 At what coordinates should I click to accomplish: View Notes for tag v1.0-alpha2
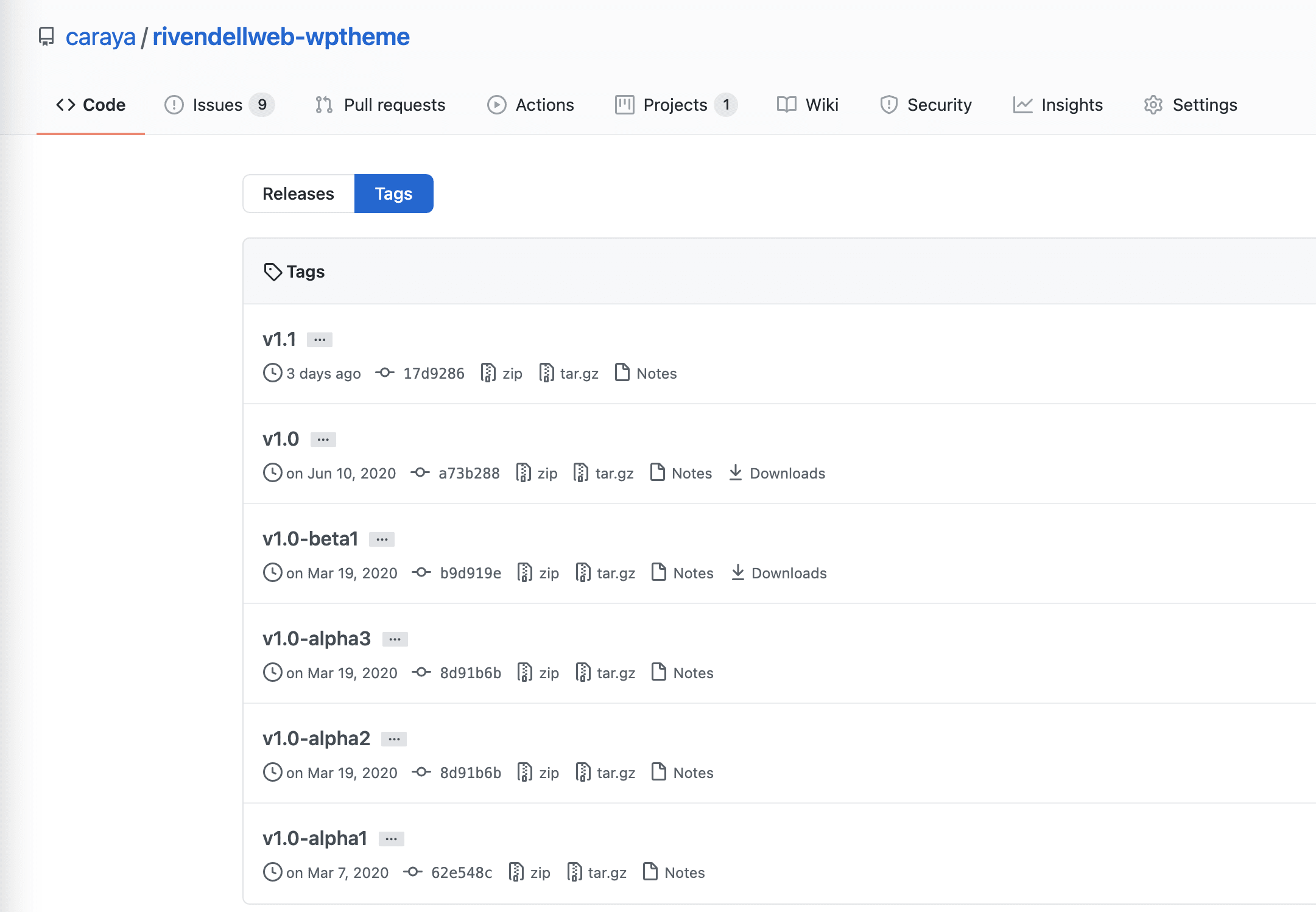point(683,773)
